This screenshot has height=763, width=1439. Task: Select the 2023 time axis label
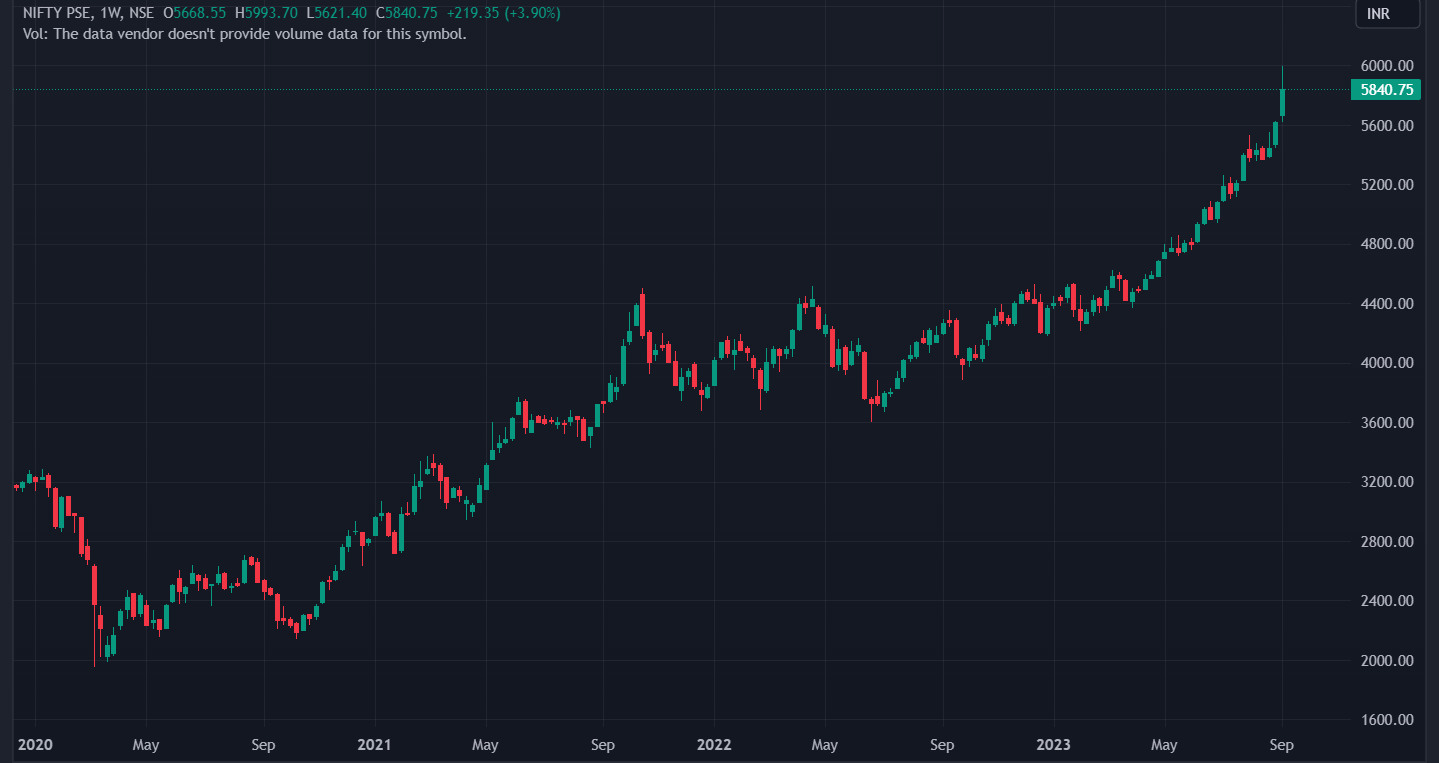point(1053,745)
